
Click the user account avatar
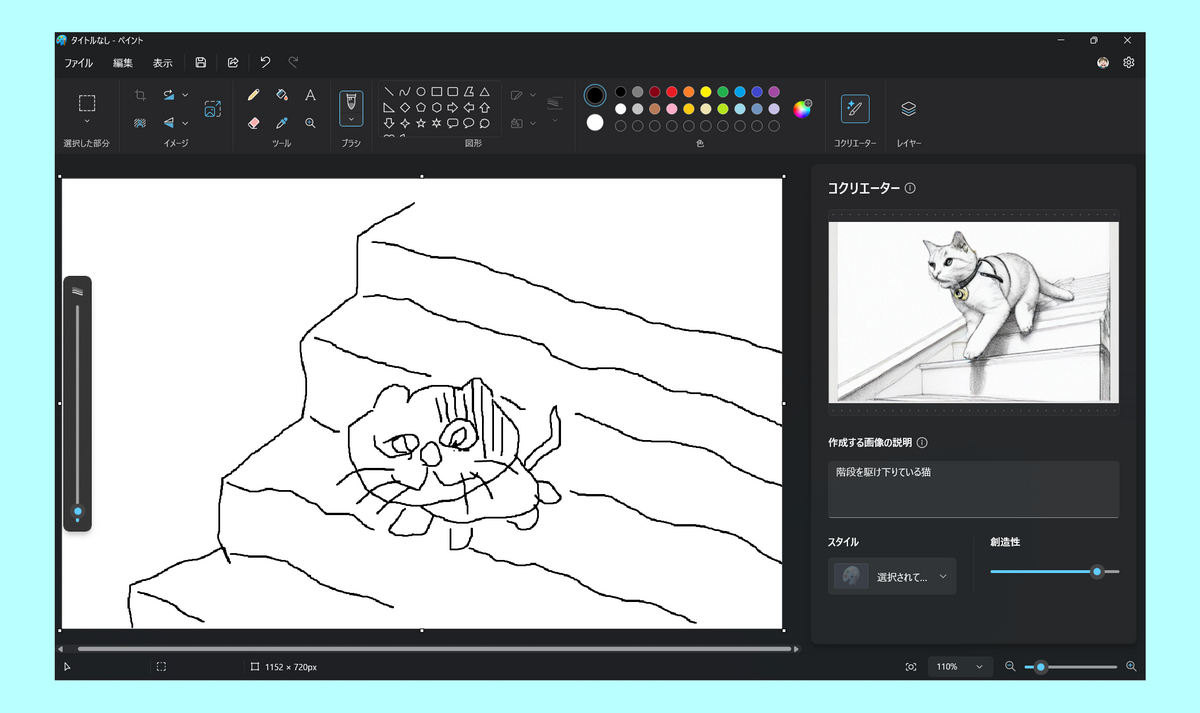[x=1103, y=62]
